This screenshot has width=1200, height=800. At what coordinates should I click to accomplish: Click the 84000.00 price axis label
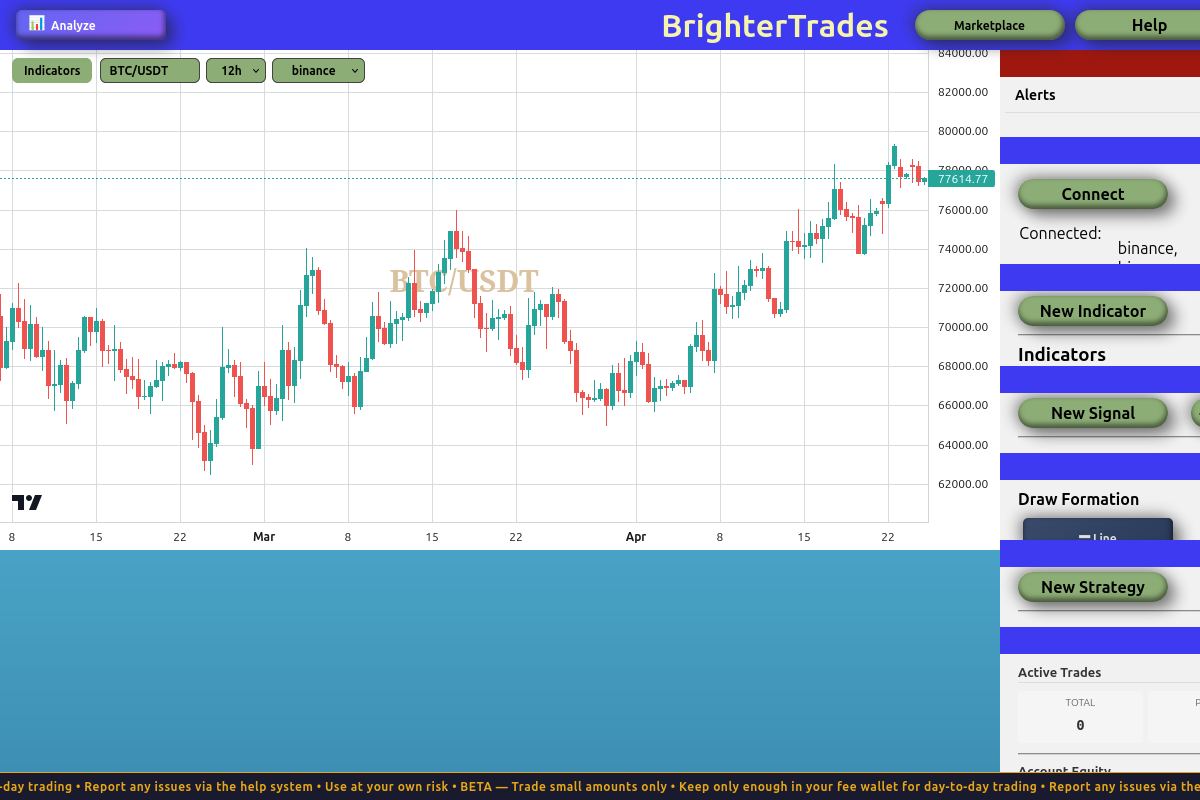(x=963, y=53)
